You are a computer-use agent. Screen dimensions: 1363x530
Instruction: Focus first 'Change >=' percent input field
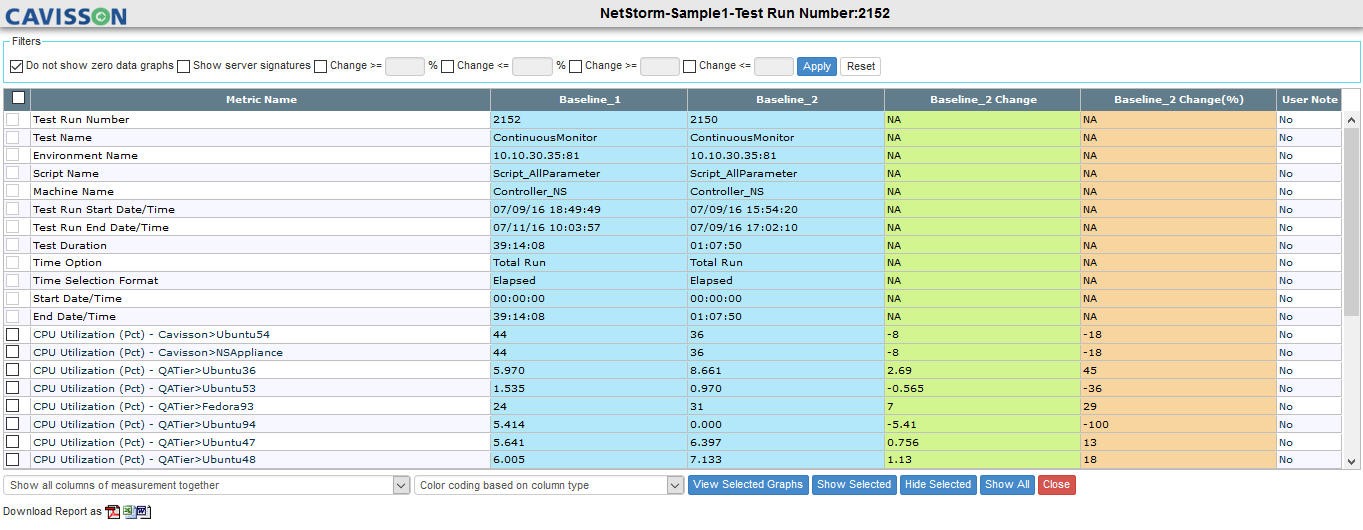tap(405, 66)
